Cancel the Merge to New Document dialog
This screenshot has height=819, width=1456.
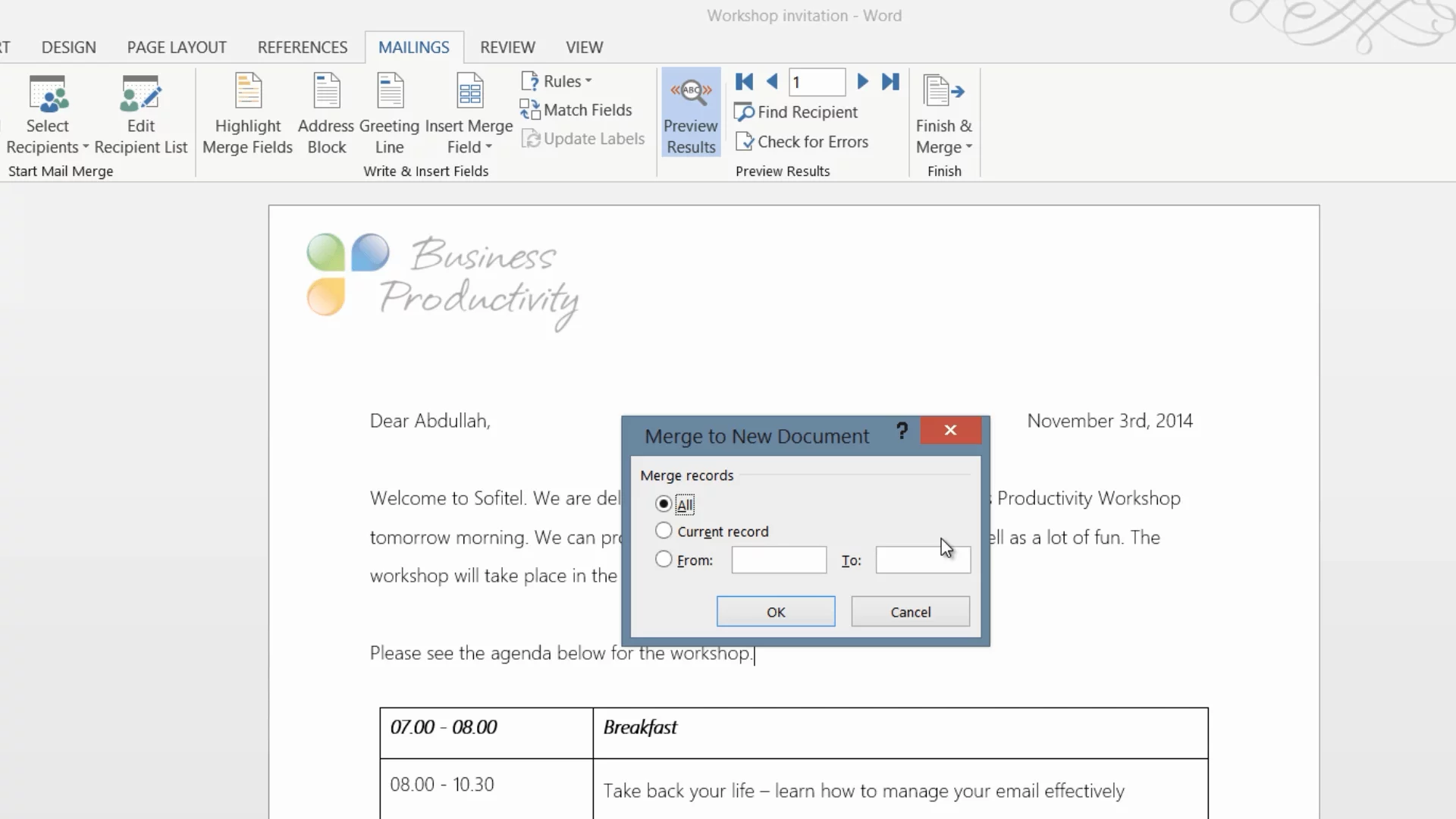click(x=910, y=611)
